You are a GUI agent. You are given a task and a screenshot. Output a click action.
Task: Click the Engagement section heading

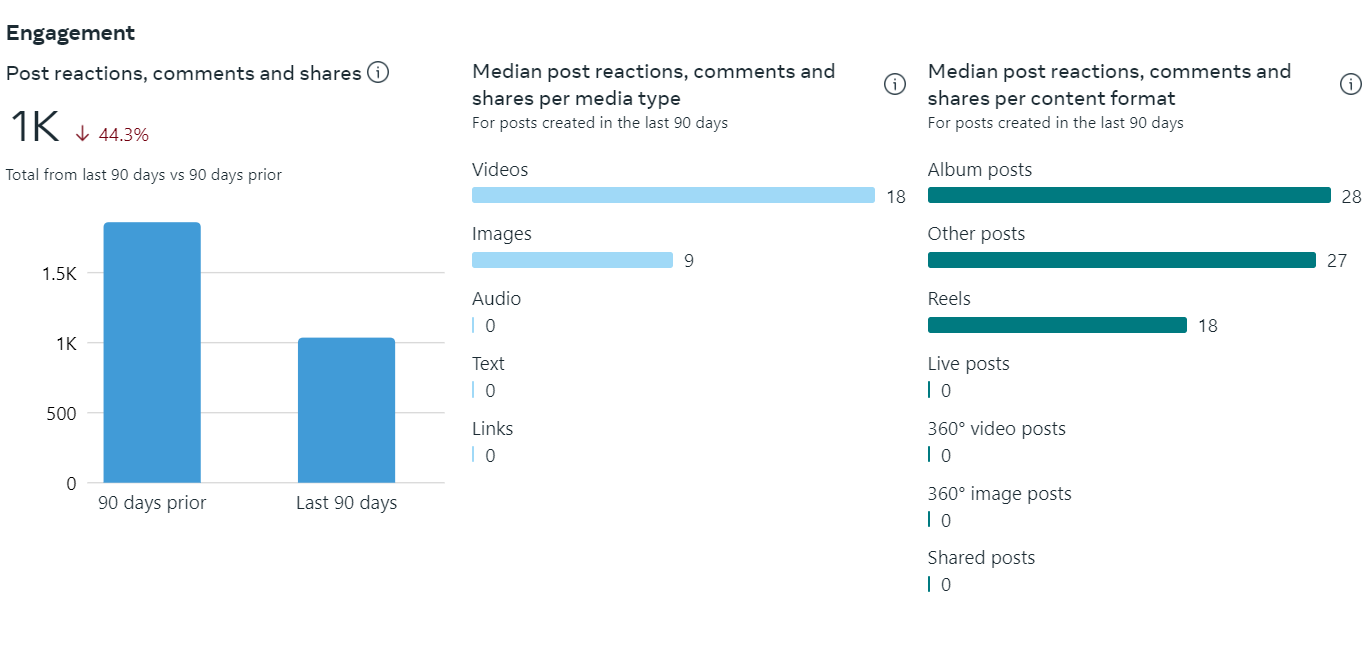coord(70,33)
